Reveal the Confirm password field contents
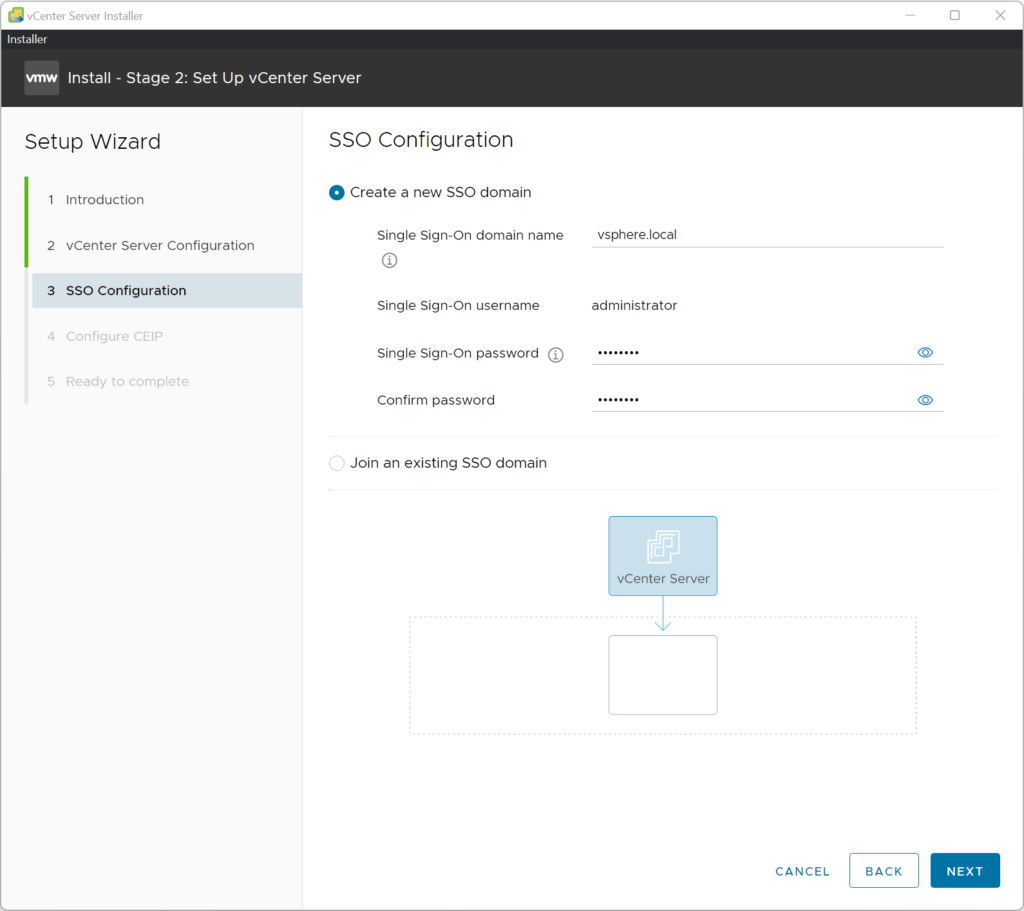Viewport: 1024px width, 911px height. pos(925,400)
